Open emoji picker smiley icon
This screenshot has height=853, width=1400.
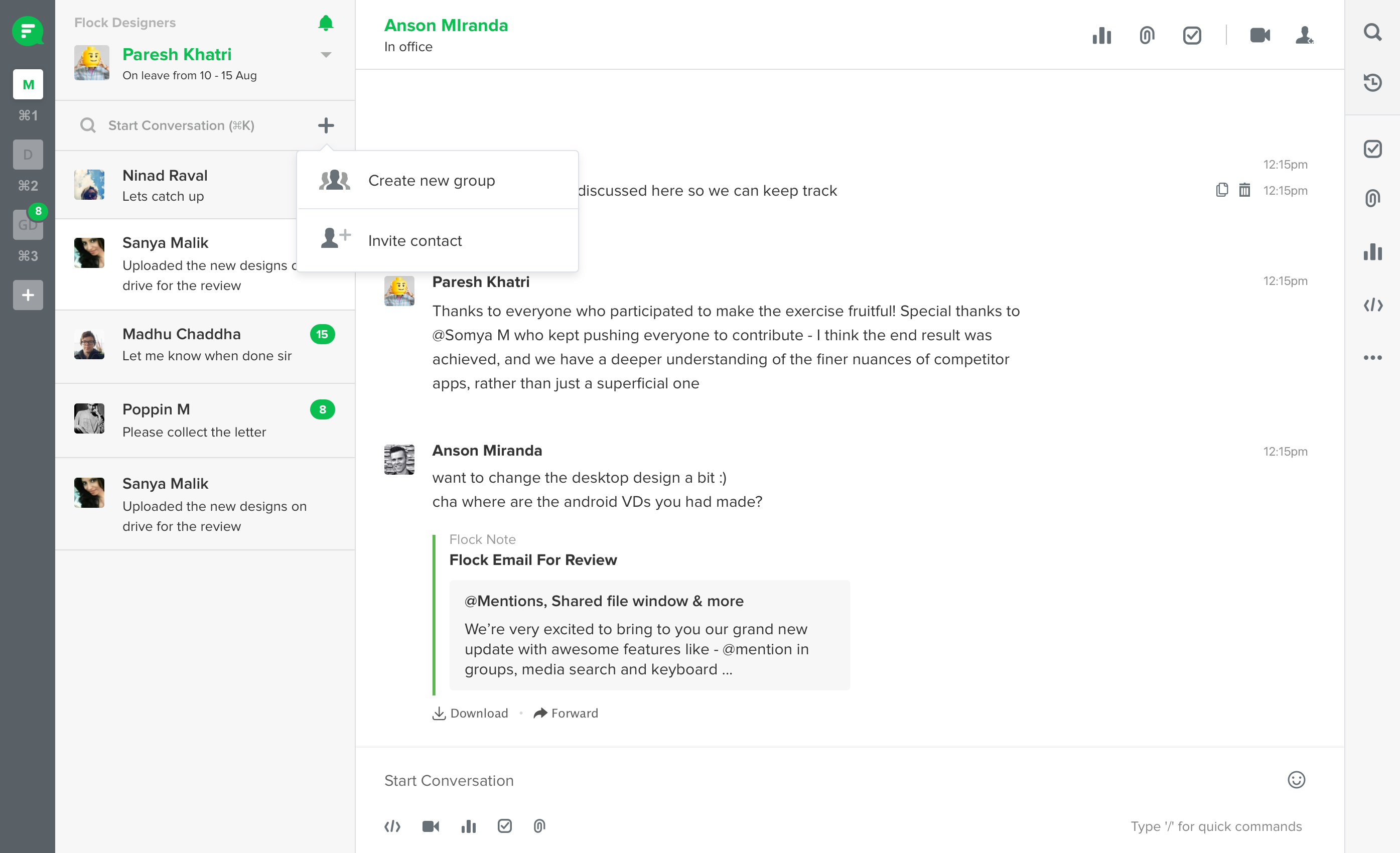[1296, 780]
